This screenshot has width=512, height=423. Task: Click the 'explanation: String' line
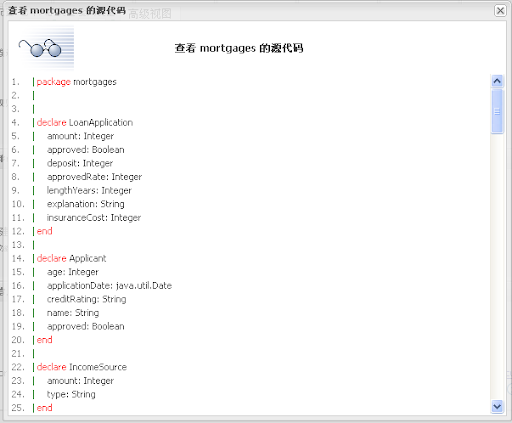pos(86,204)
